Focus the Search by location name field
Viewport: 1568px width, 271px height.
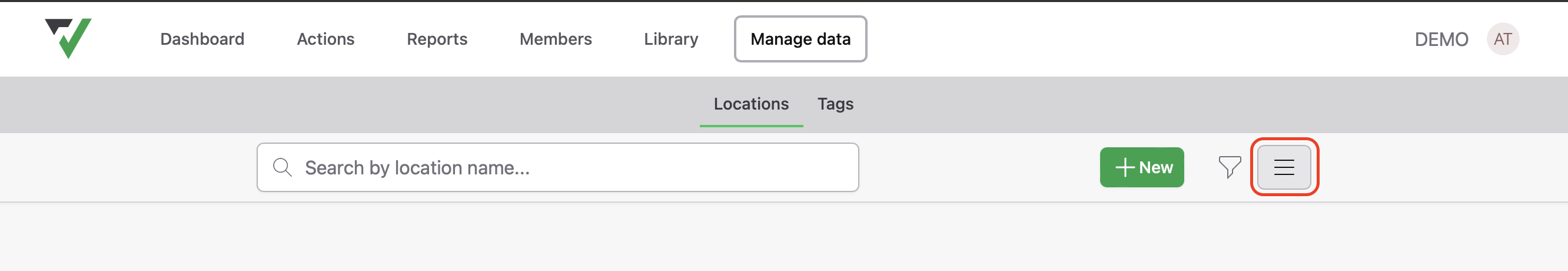click(557, 167)
